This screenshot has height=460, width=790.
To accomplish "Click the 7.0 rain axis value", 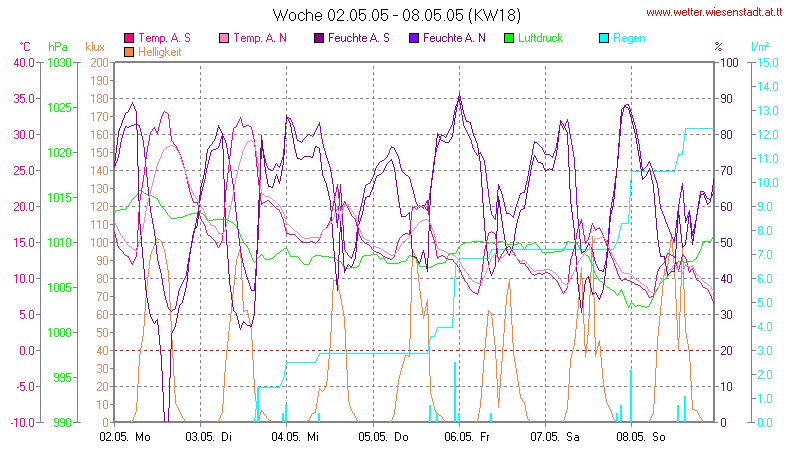I will point(765,255).
